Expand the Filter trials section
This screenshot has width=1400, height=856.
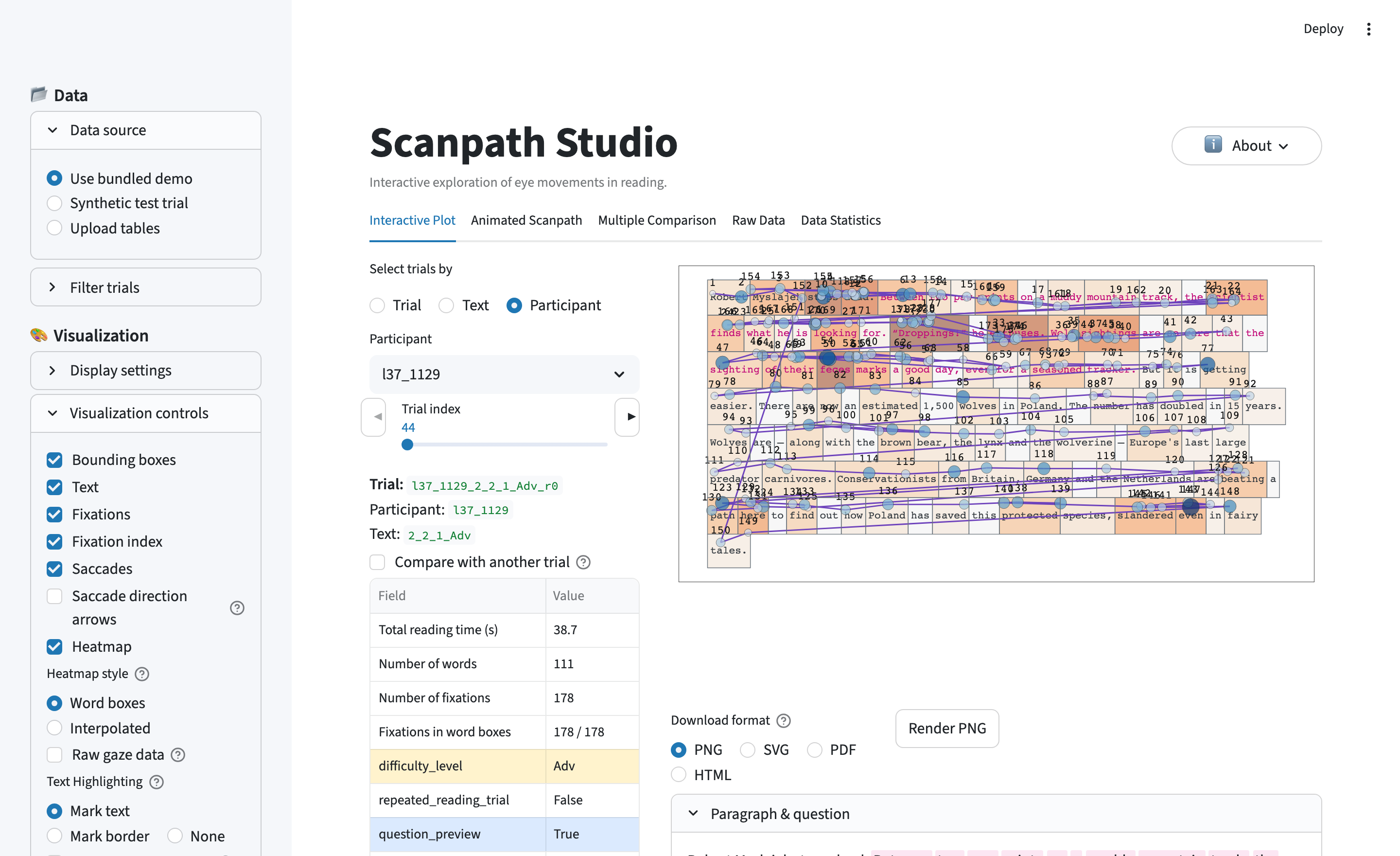pyautogui.click(x=145, y=287)
